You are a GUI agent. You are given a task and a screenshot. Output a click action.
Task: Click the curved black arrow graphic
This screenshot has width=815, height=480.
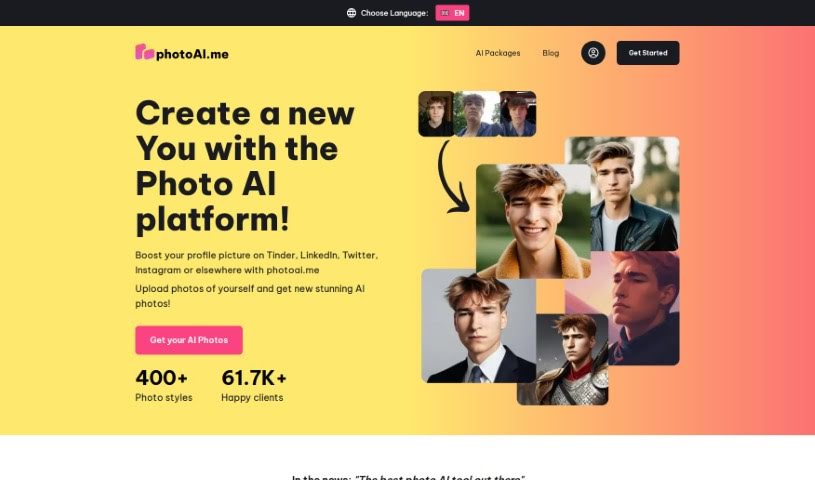[x=452, y=177]
